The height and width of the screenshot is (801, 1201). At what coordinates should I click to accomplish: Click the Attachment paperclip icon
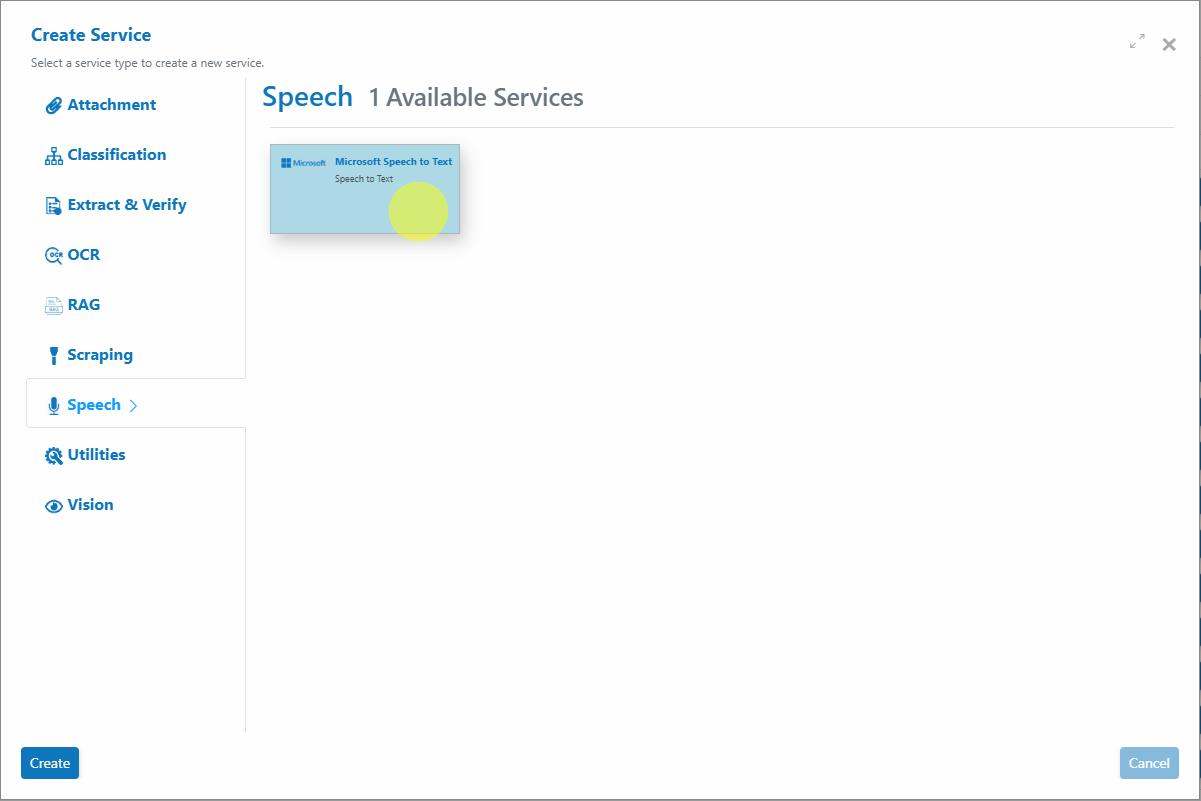coord(54,105)
